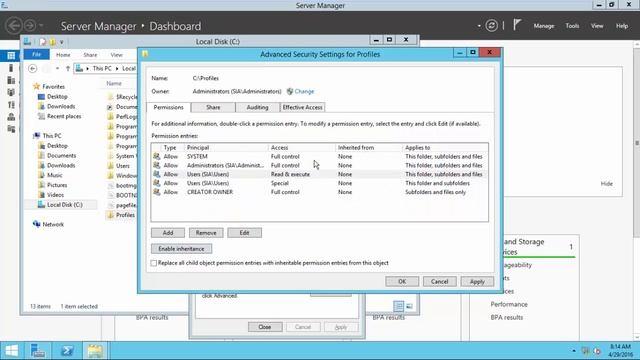The width and height of the screenshot is (640, 360).
Task: Open the Home ribbon tab in Explorer
Action: 63,55
